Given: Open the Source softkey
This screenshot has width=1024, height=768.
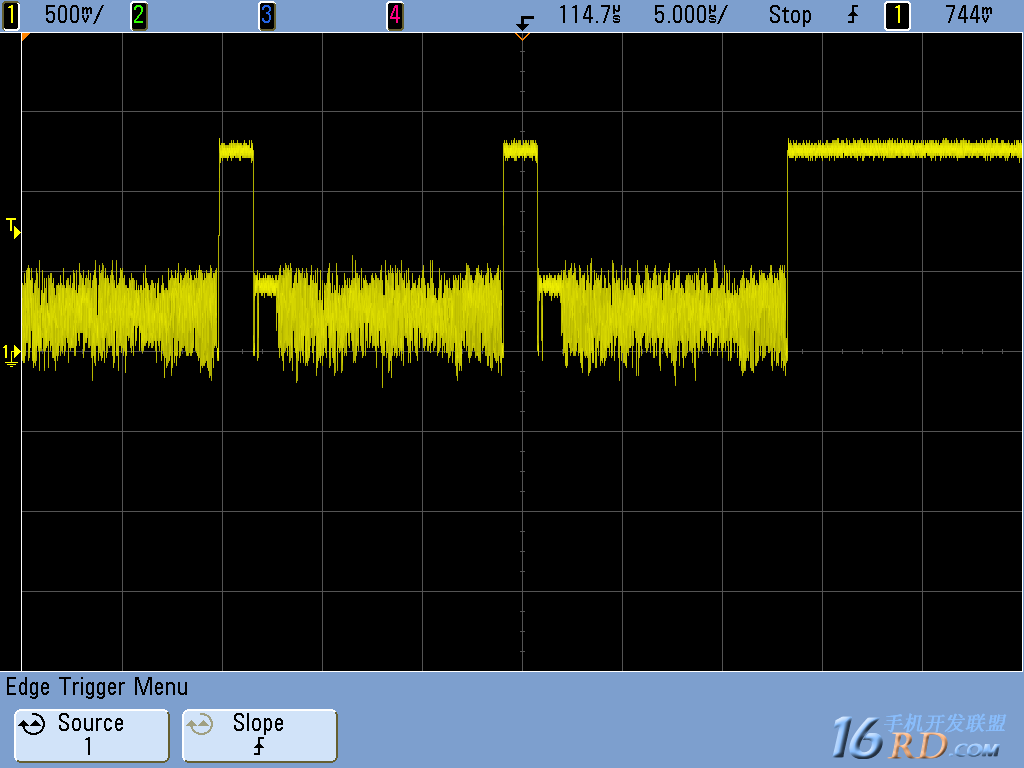Looking at the screenshot, I should (x=91, y=735).
